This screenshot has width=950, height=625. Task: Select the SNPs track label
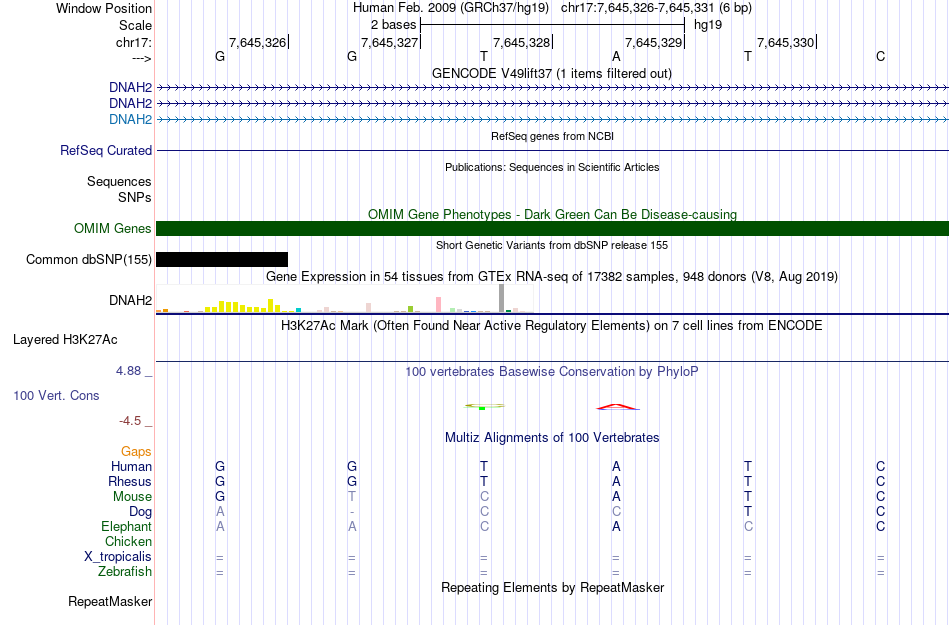pos(135,197)
